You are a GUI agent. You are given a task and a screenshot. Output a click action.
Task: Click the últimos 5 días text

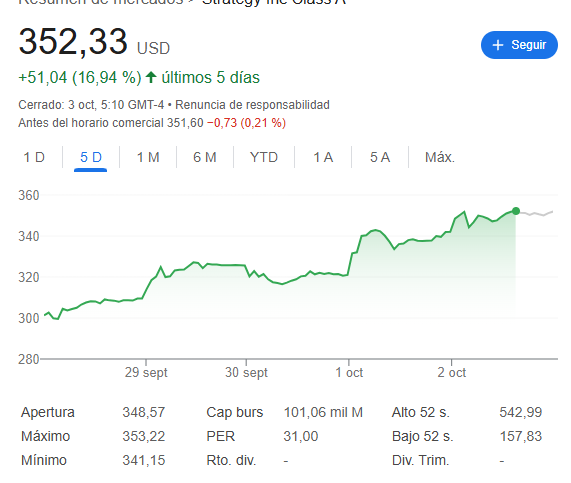point(210,78)
